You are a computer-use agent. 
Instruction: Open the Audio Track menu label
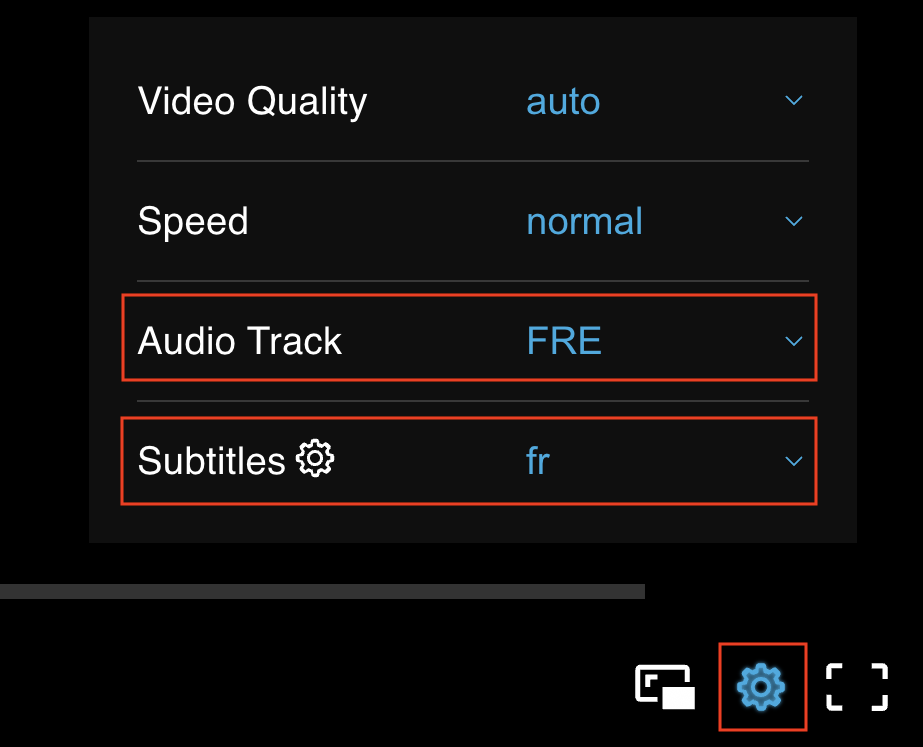pyautogui.click(x=240, y=341)
